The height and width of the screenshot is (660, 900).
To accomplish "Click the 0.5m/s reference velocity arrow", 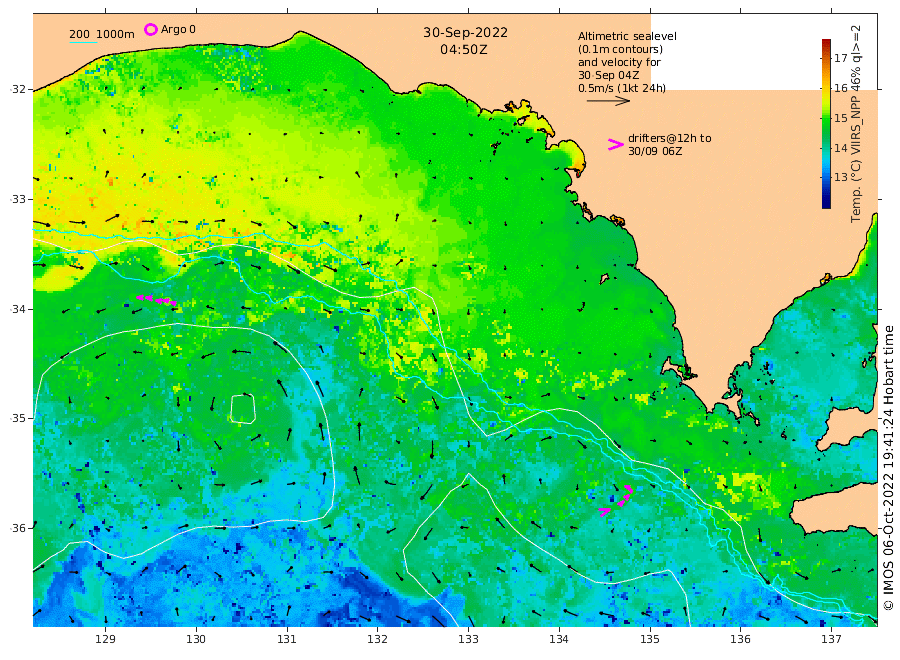I will point(608,101).
